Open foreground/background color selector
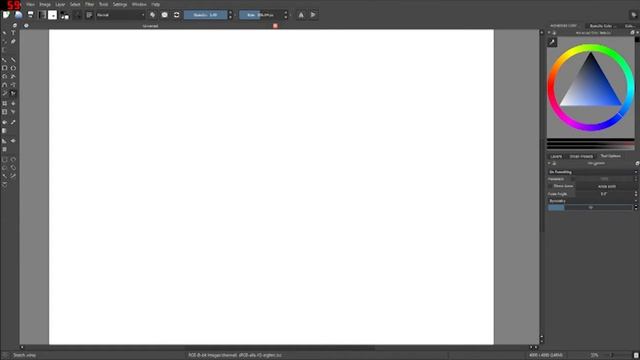This screenshot has width=640, height=360. point(64,16)
